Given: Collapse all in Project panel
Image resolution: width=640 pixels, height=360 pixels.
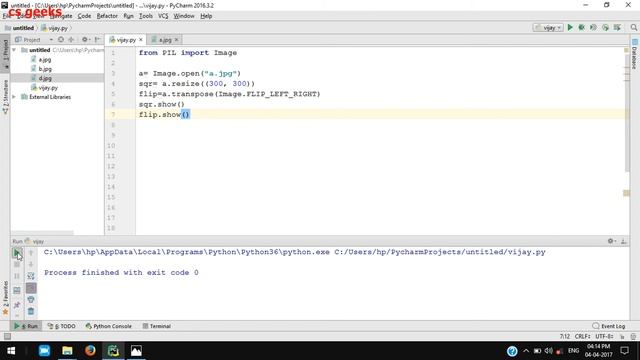Looking at the screenshot, I should point(71,40).
